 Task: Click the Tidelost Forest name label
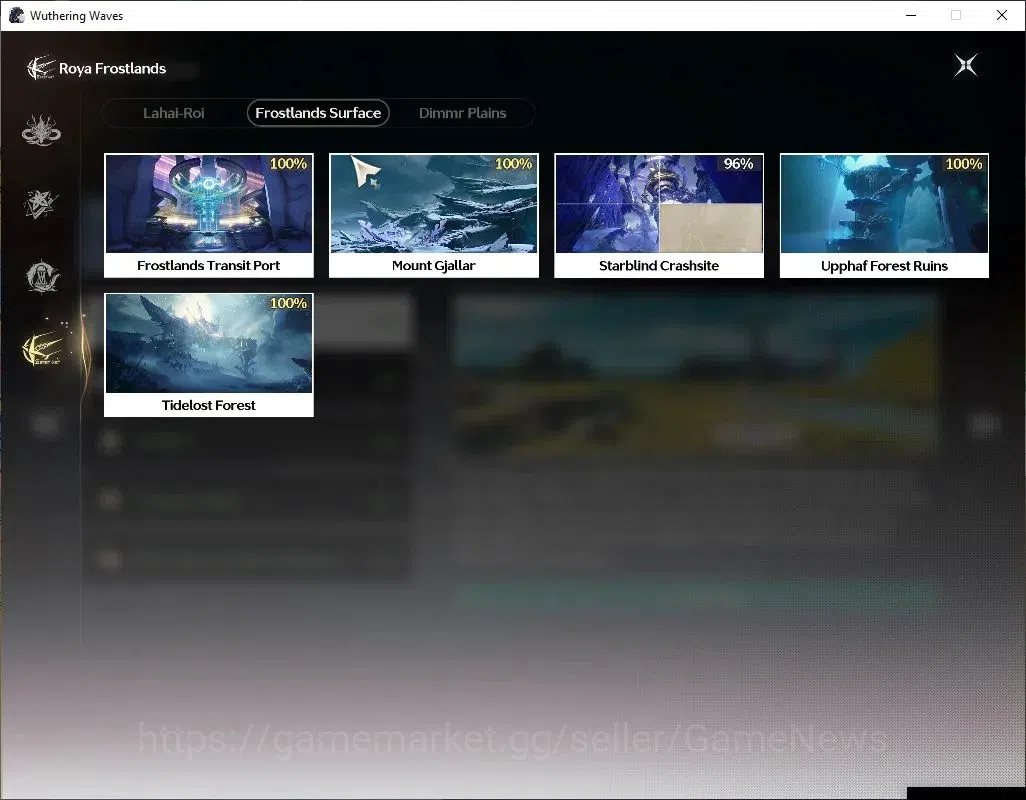tap(209, 405)
